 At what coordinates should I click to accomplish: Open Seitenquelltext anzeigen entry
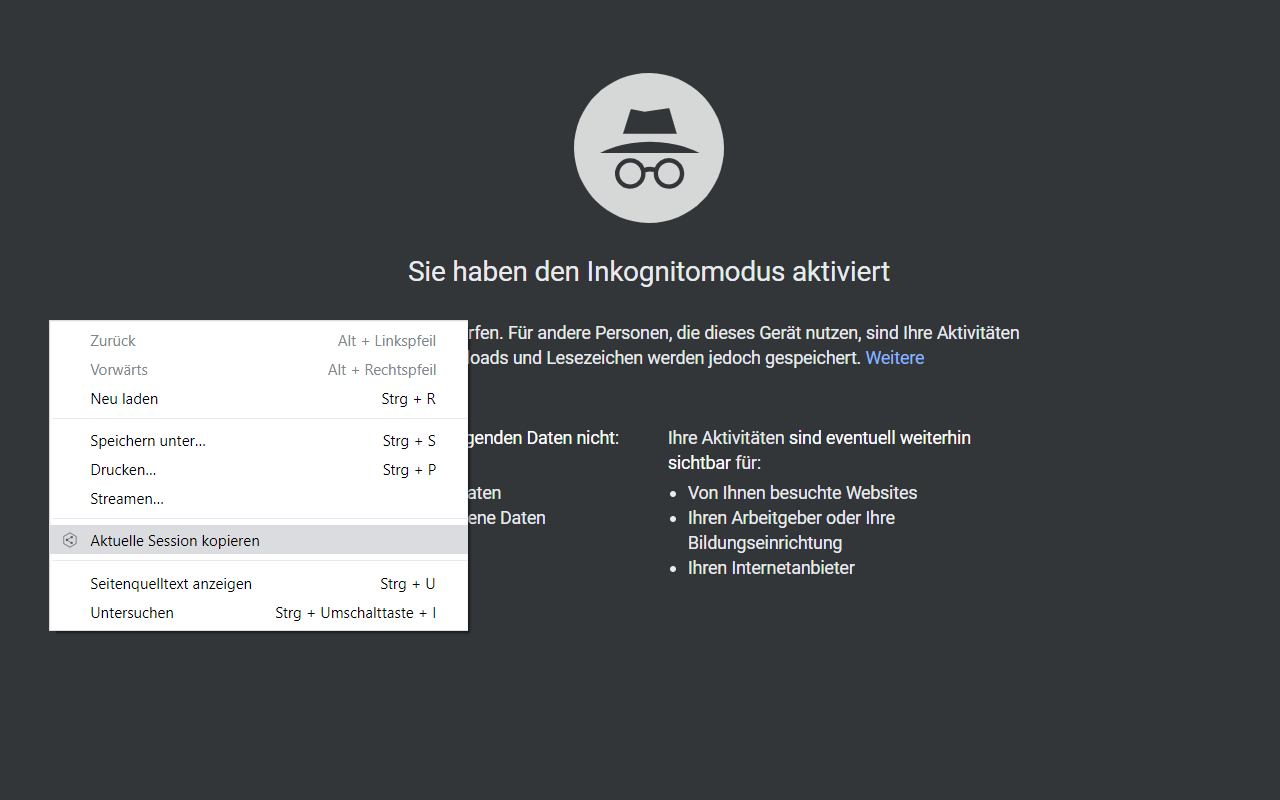click(x=259, y=584)
